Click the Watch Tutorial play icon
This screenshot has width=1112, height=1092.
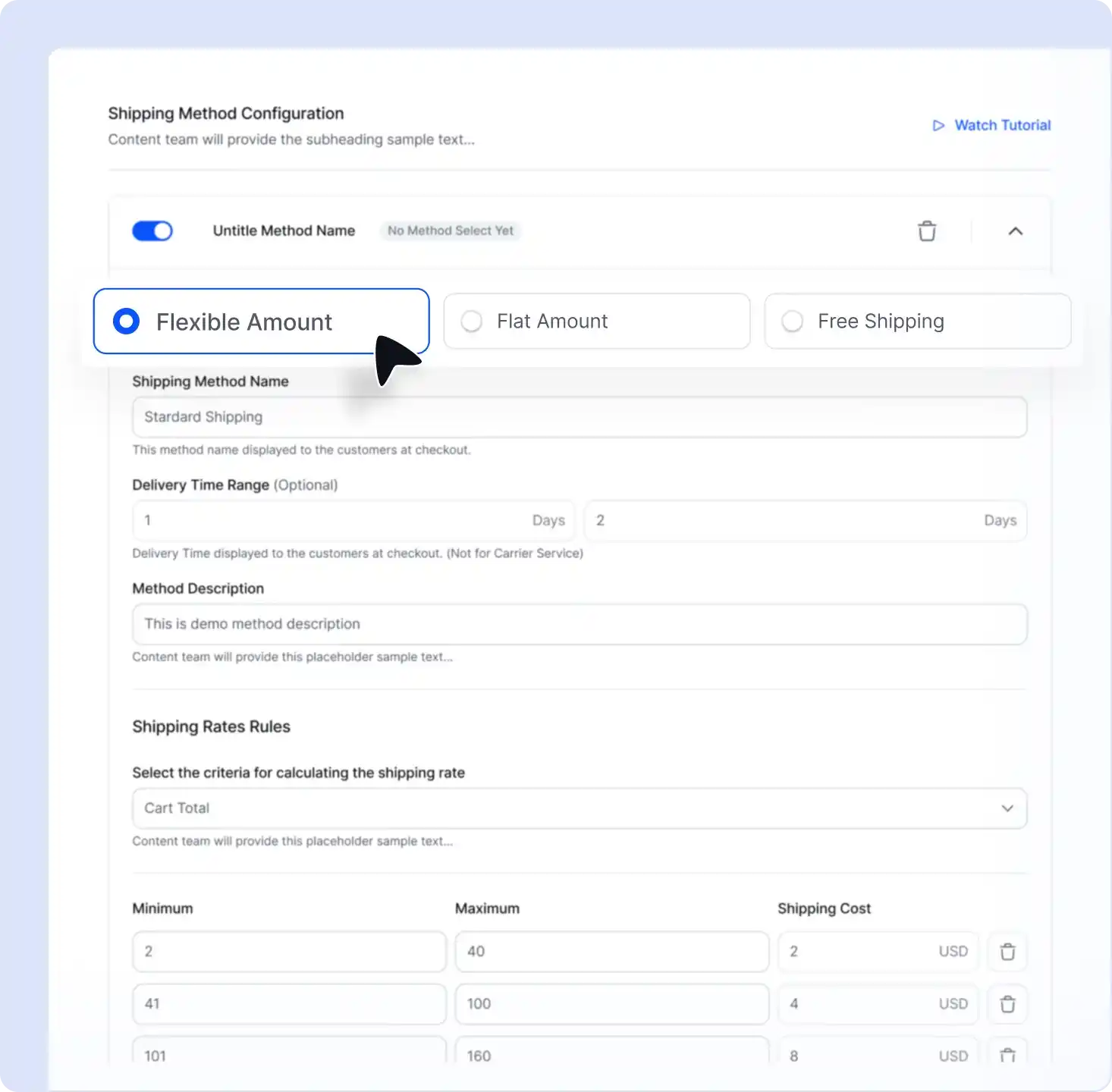coord(938,126)
